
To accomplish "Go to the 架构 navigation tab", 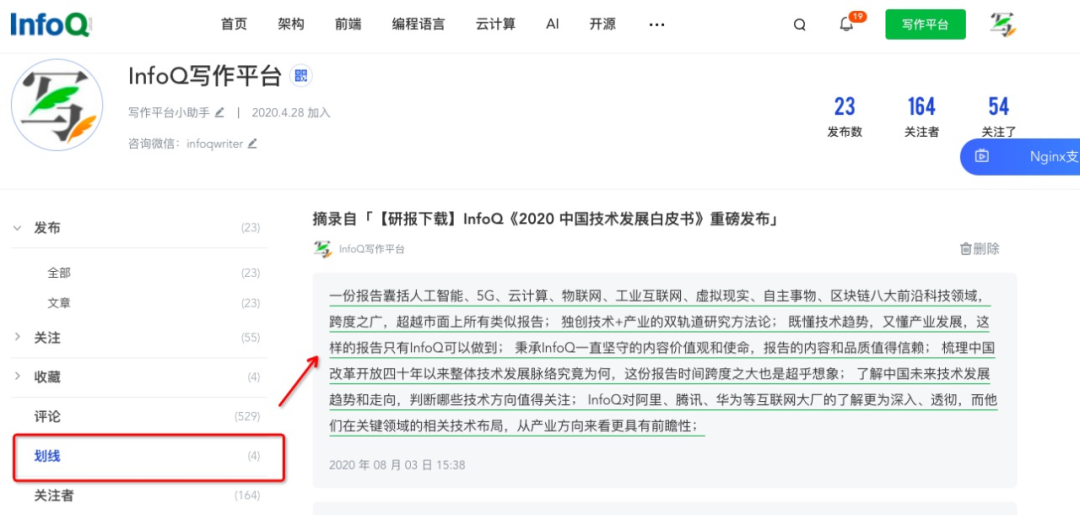I will 291,24.
